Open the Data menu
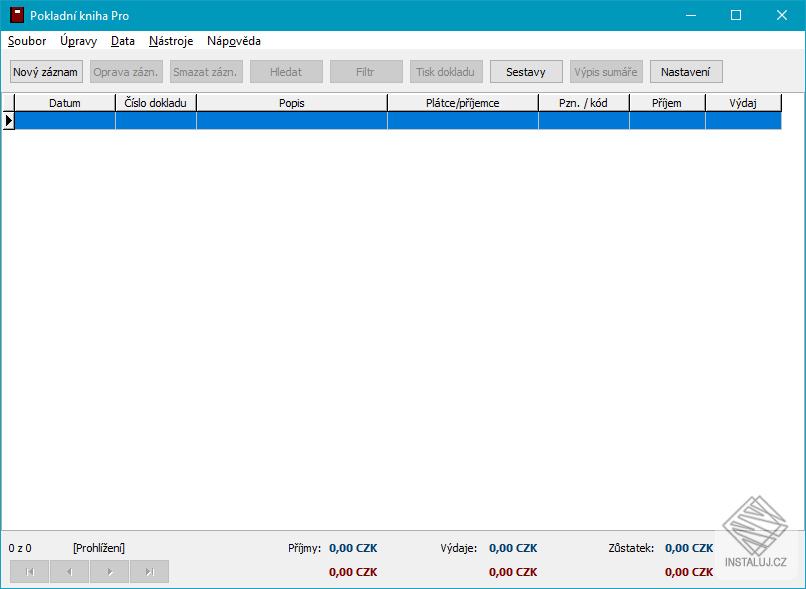Image resolution: width=806 pixels, height=589 pixels. pos(123,41)
